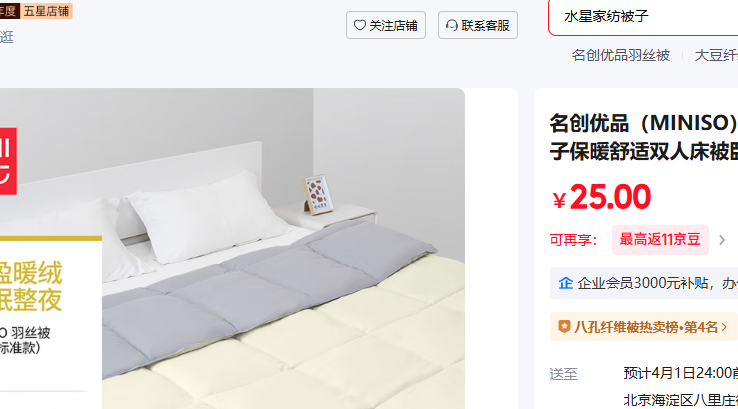Click the blue 企 enterprise member icon
Viewport: 738px width, 409px height.
click(565, 283)
